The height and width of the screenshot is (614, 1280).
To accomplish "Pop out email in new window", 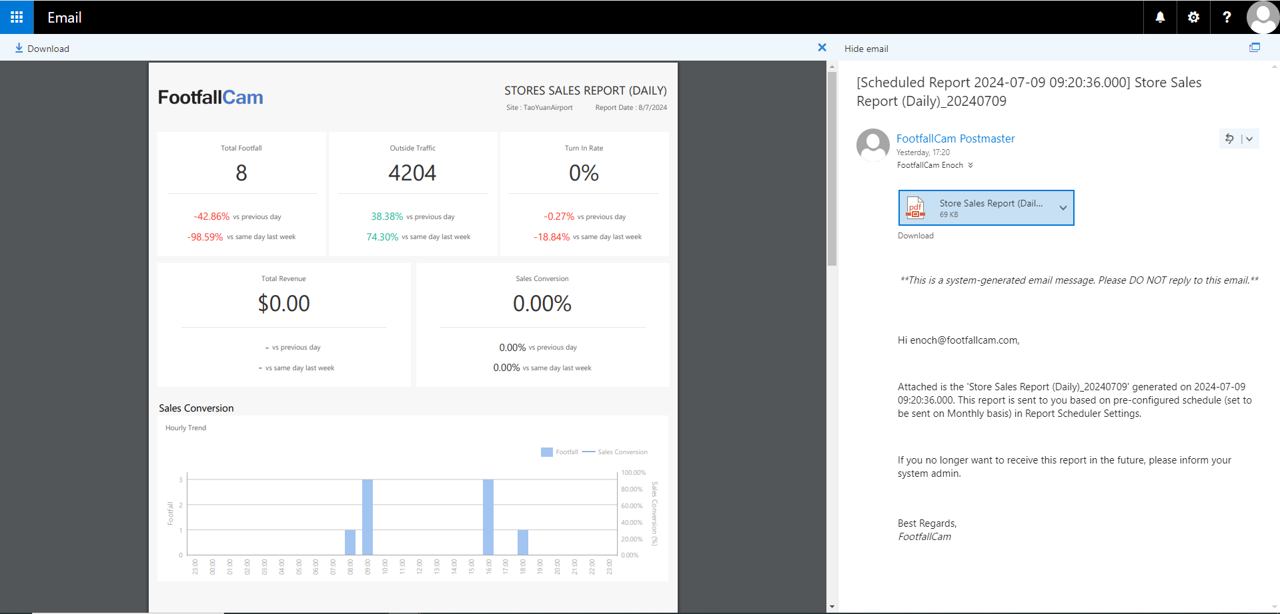I will click(1254, 48).
